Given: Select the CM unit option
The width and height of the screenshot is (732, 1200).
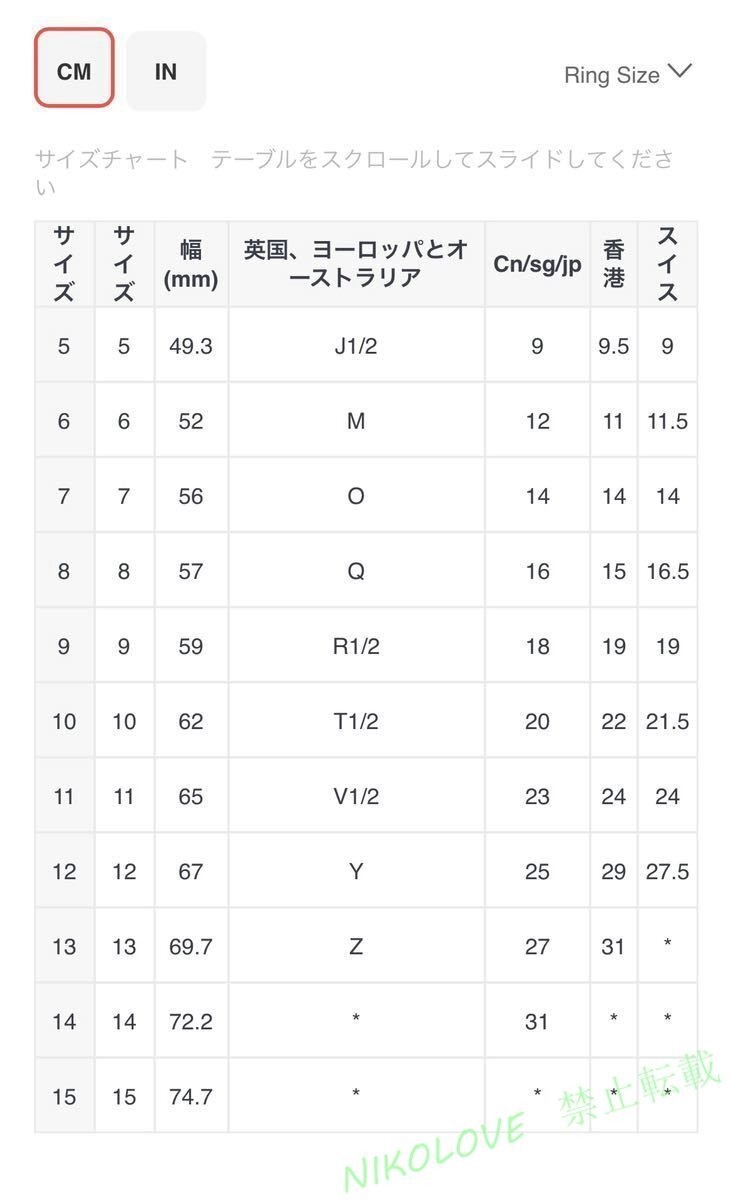Looking at the screenshot, I should coord(74,71).
